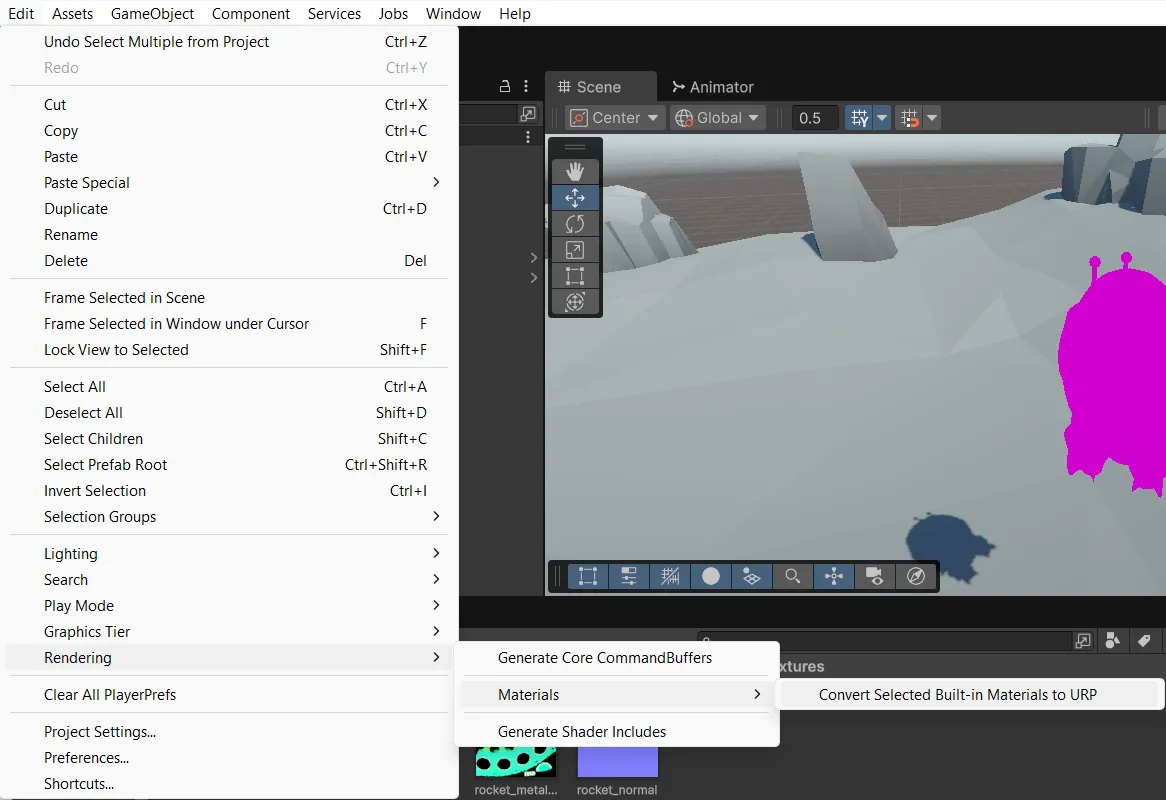Image resolution: width=1166 pixels, height=800 pixels.
Task: Toggle the hatched grid icon in bottom overlay
Action: pyautogui.click(x=670, y=576)
